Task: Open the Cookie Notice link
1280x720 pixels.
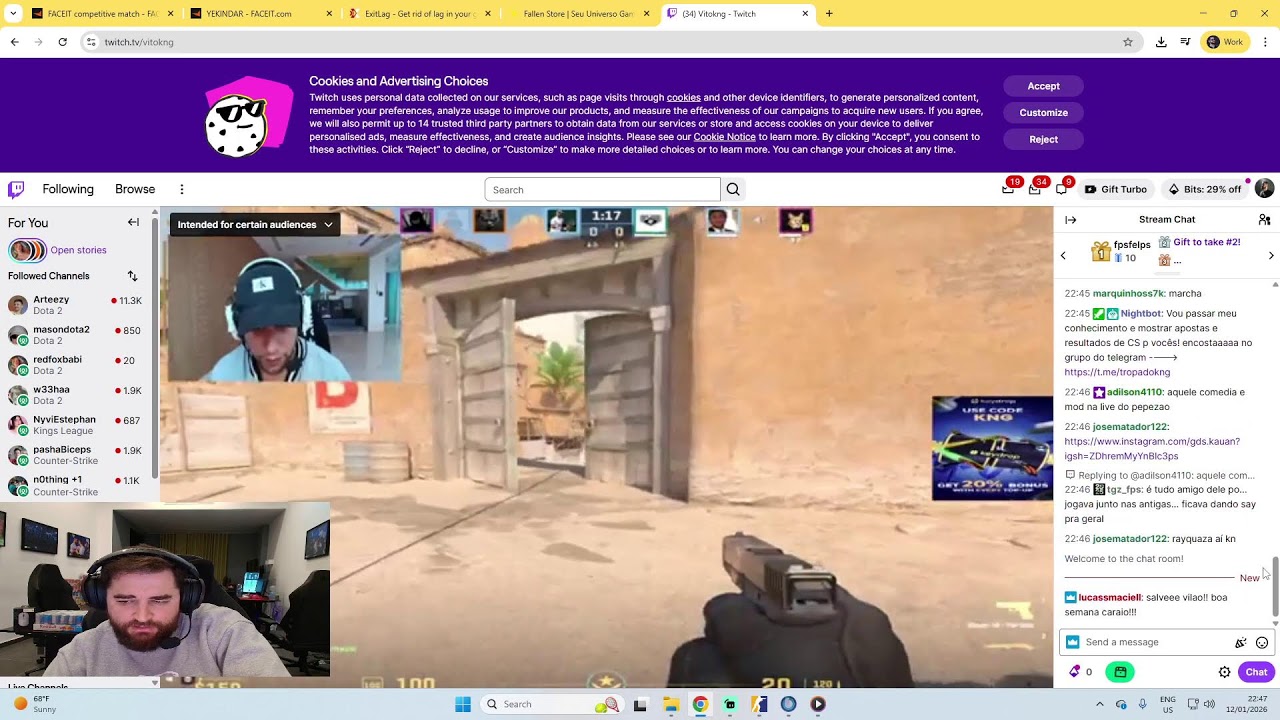Action: pos(724,137)
